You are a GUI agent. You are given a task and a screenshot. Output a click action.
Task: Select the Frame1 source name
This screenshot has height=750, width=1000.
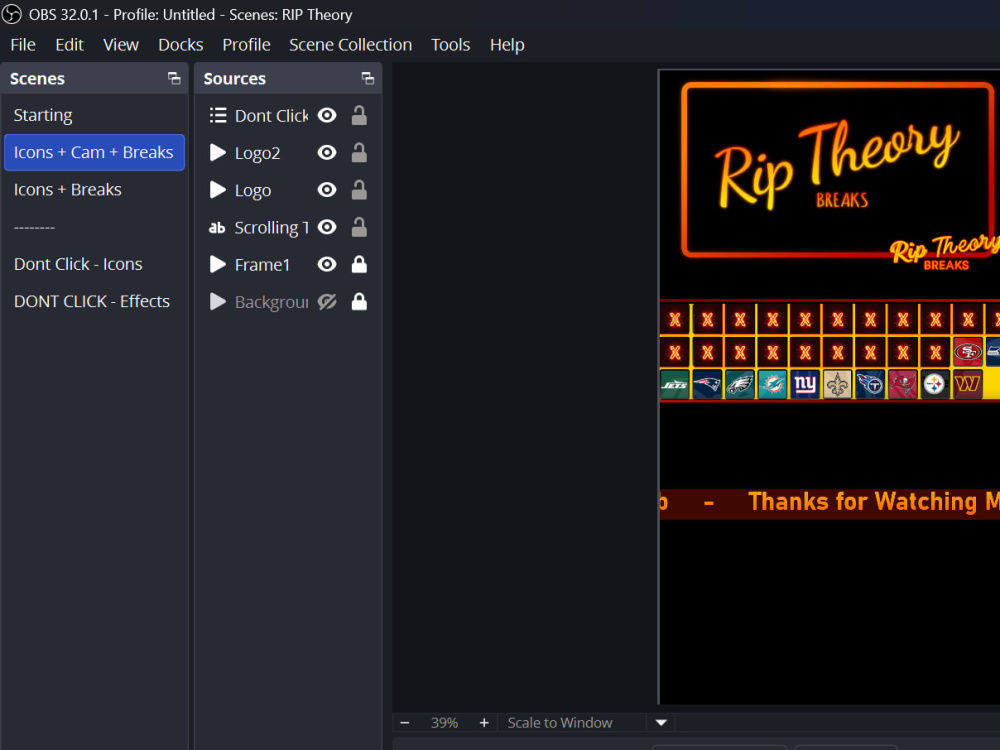[x=262, y=265]
